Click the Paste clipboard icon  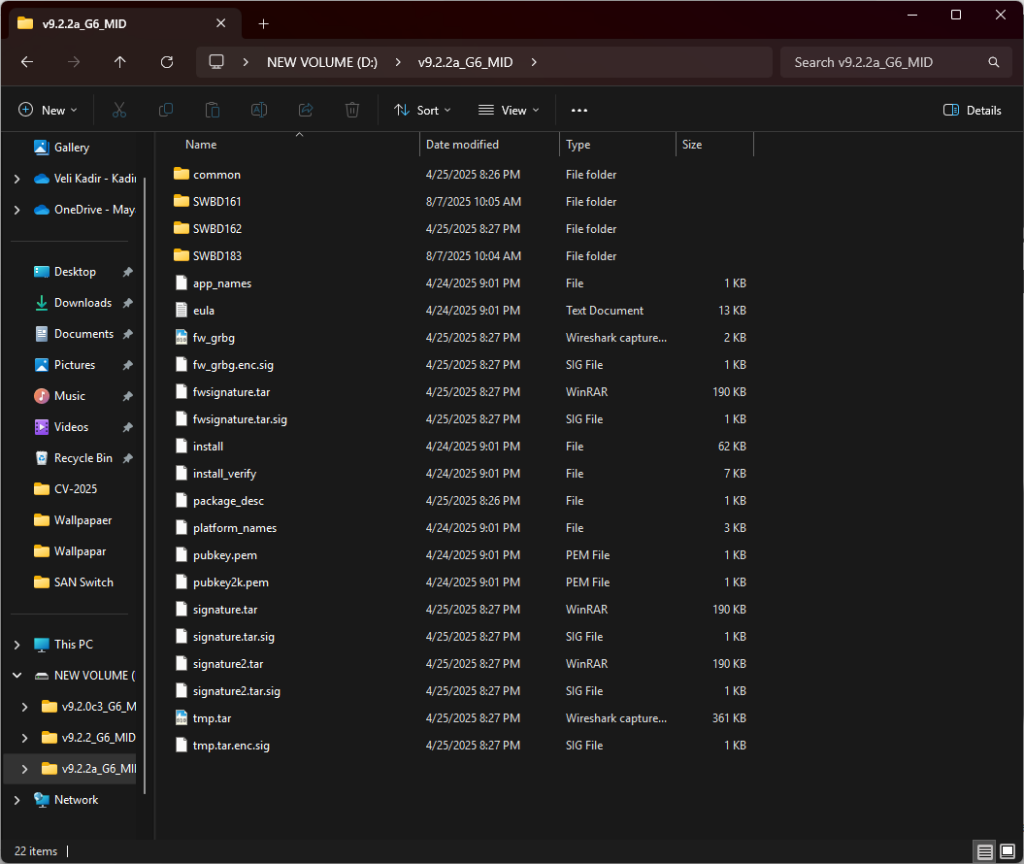tap(212, 110)
